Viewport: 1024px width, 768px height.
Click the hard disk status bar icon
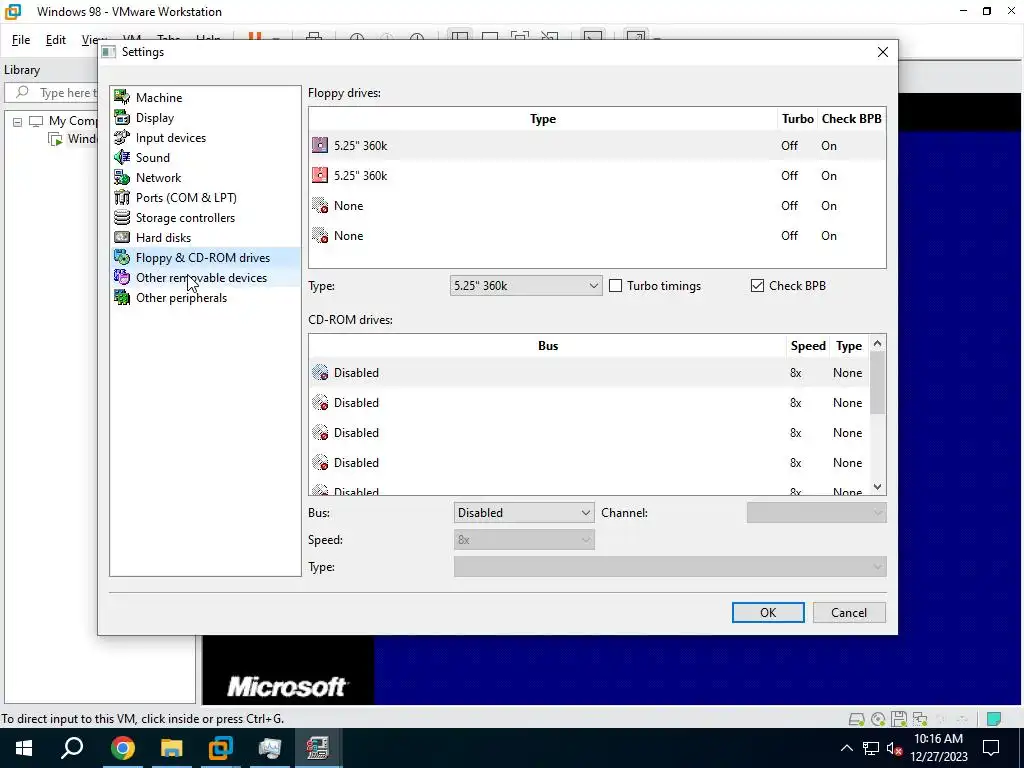(856, 720)
